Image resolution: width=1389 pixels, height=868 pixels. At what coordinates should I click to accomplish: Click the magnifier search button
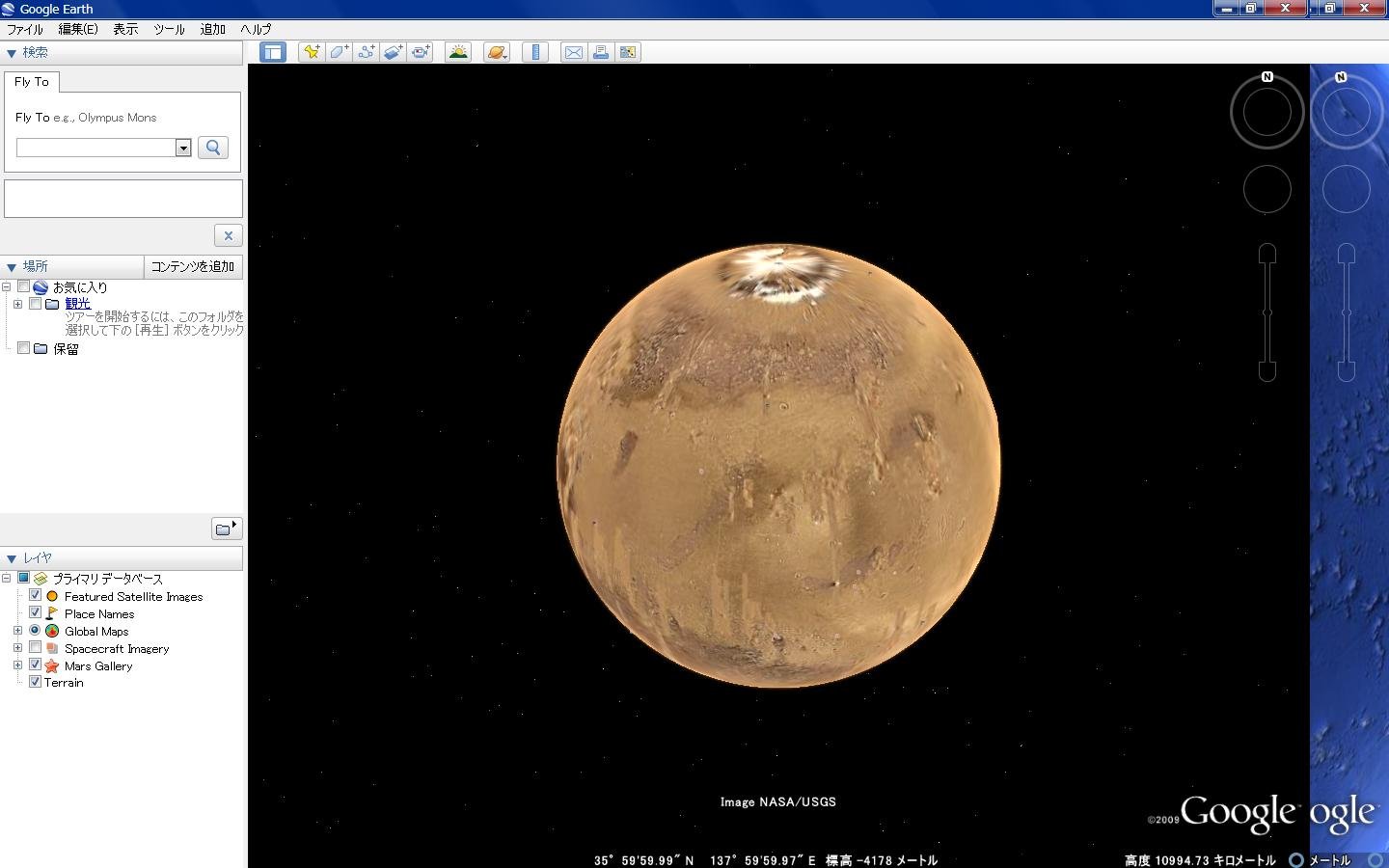click(x=213, y=148)
